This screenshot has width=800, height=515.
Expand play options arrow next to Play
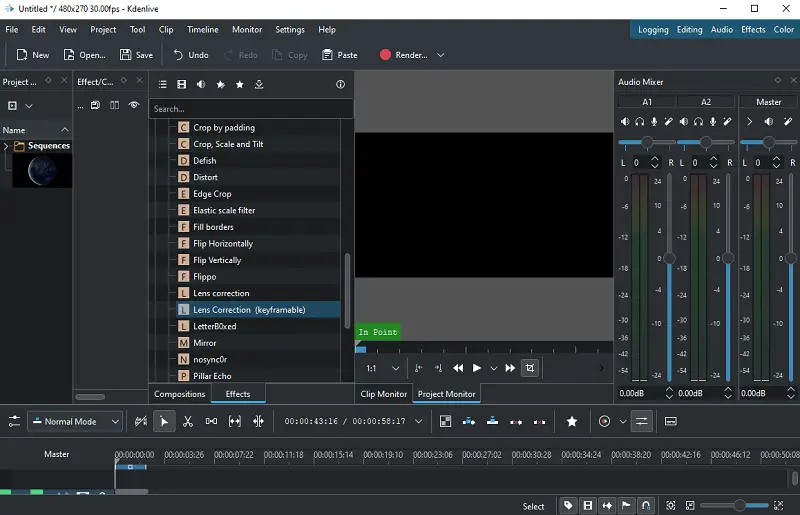(494, 368)
